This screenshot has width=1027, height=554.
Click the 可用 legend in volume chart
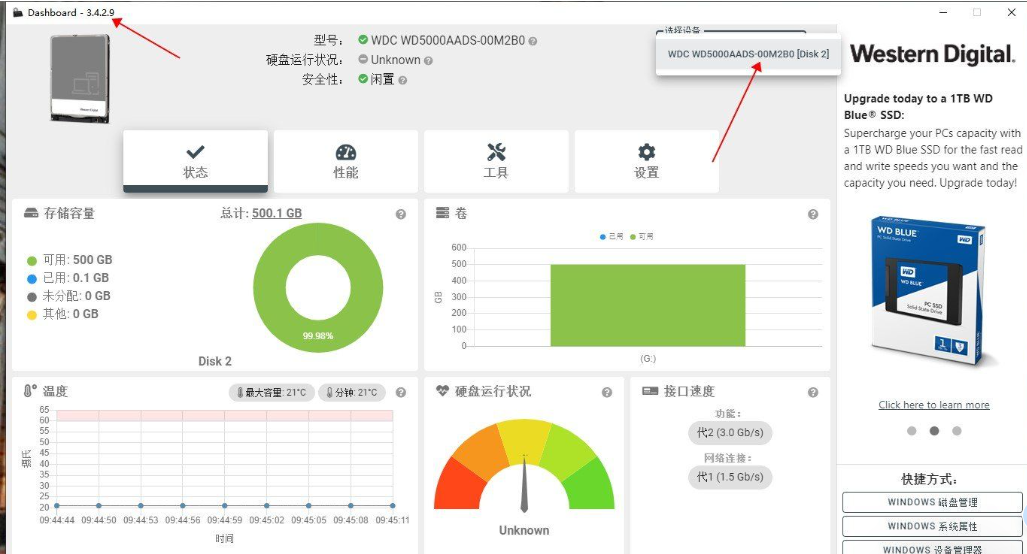click(x=642, y=236)
